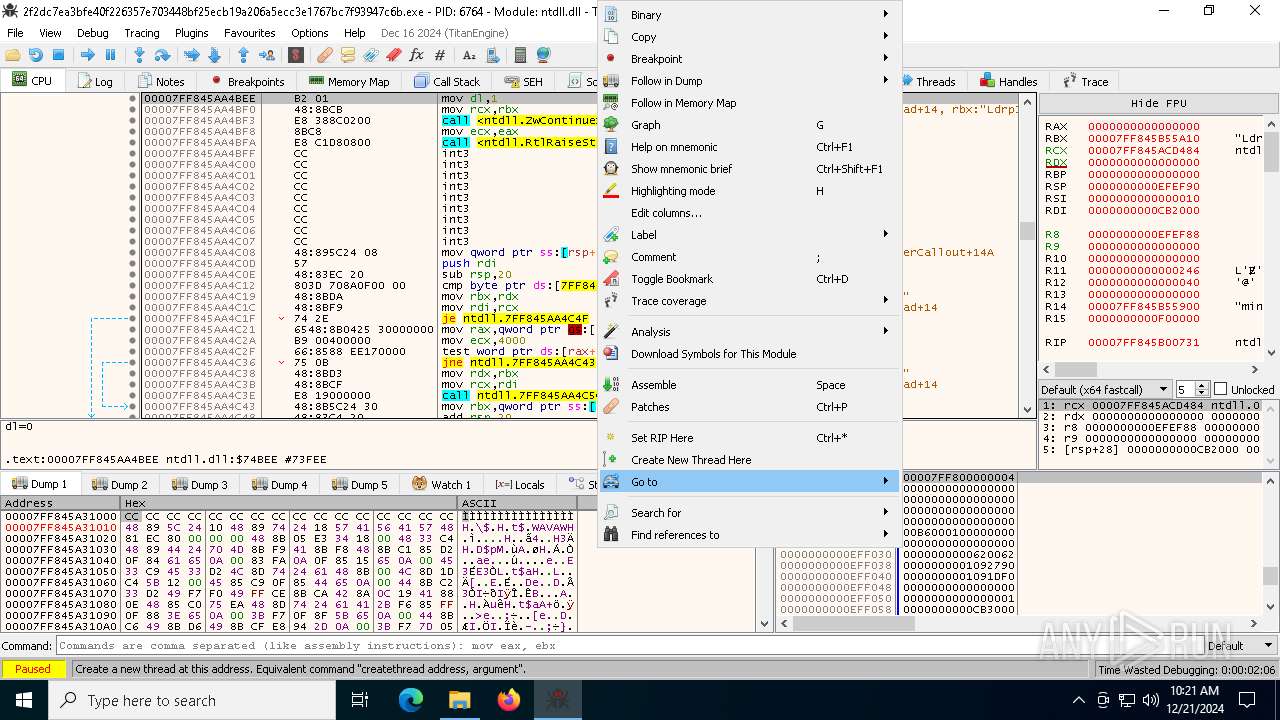Switch to the Handles tab
1280x720 pixels.
[1008, 81]
